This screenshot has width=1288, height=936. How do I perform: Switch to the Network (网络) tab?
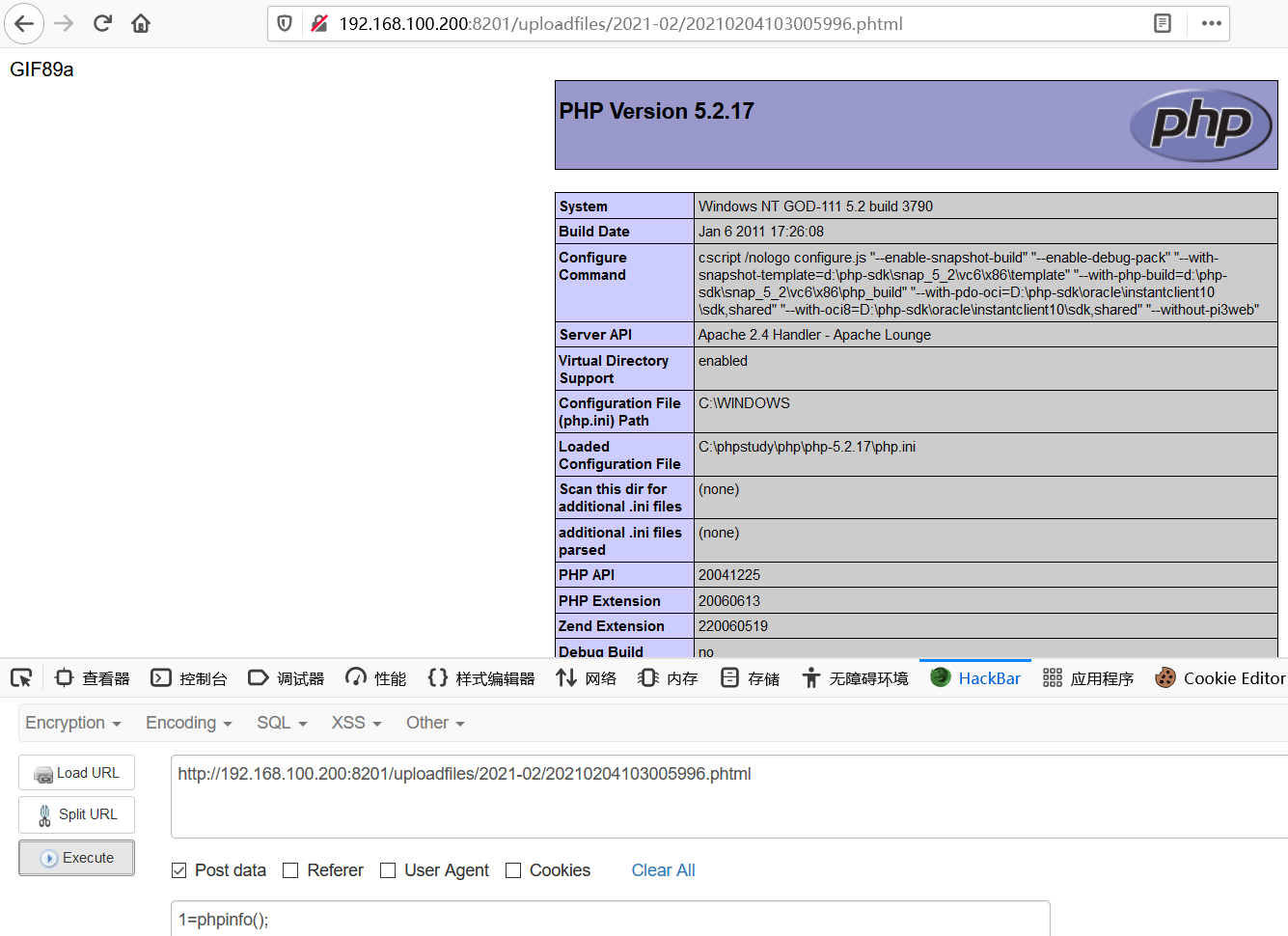click(x=587, y=678)
